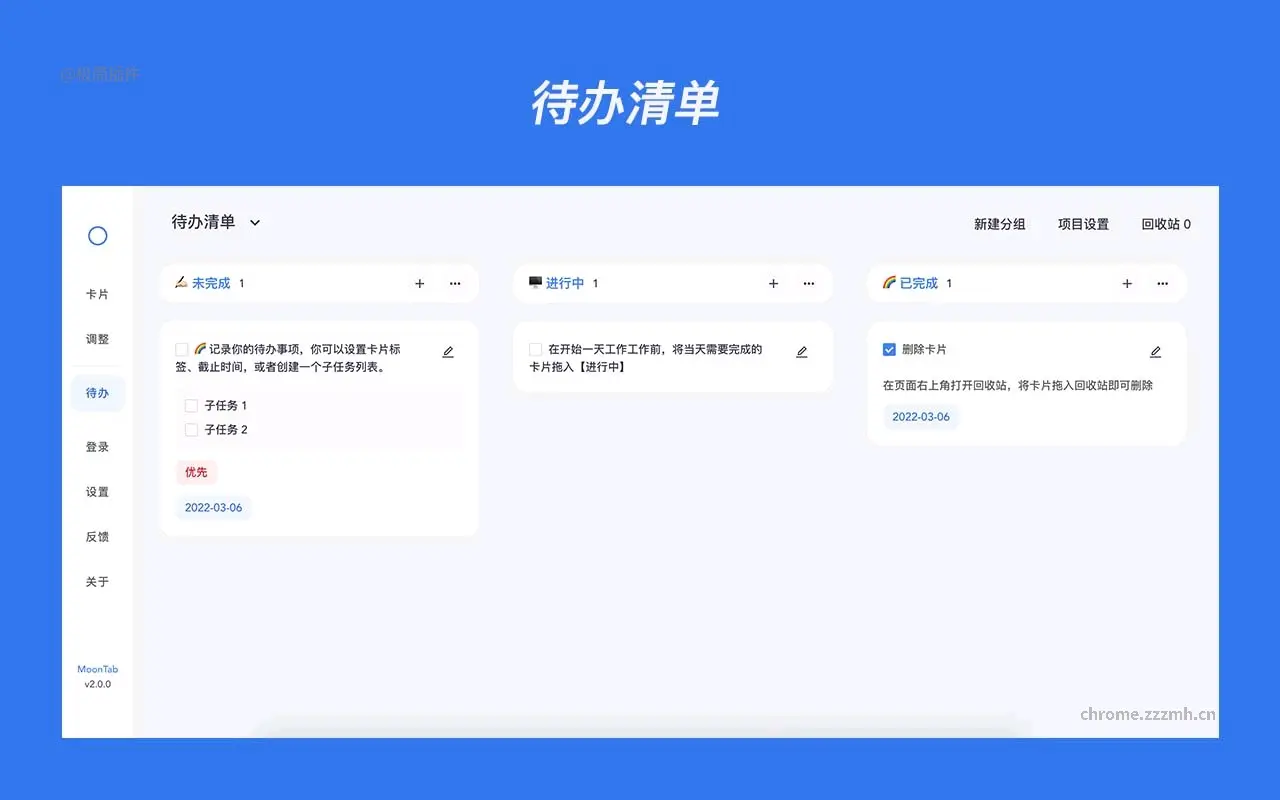Click the 2022-03-06 date tag on the 未完成 card
Image resolution: width=1280 pixels, height=800 pixels.
(213, 507)
